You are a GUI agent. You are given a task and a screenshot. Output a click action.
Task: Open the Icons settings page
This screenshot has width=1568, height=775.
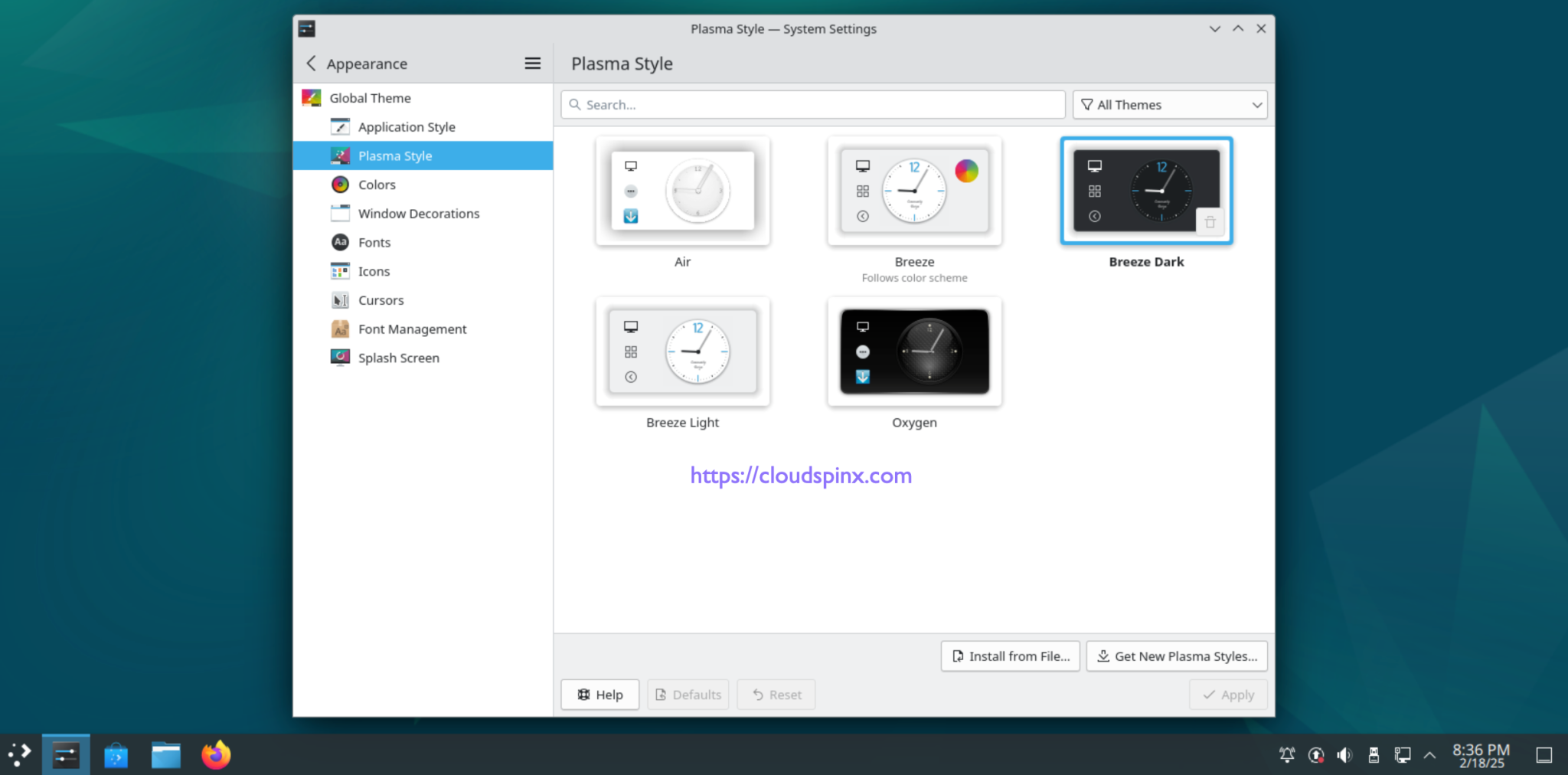pyautogui.click(x=340, y=270)
